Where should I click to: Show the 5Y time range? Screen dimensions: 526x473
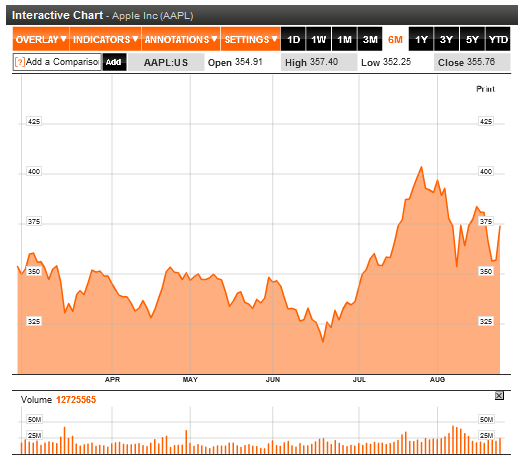472,40
